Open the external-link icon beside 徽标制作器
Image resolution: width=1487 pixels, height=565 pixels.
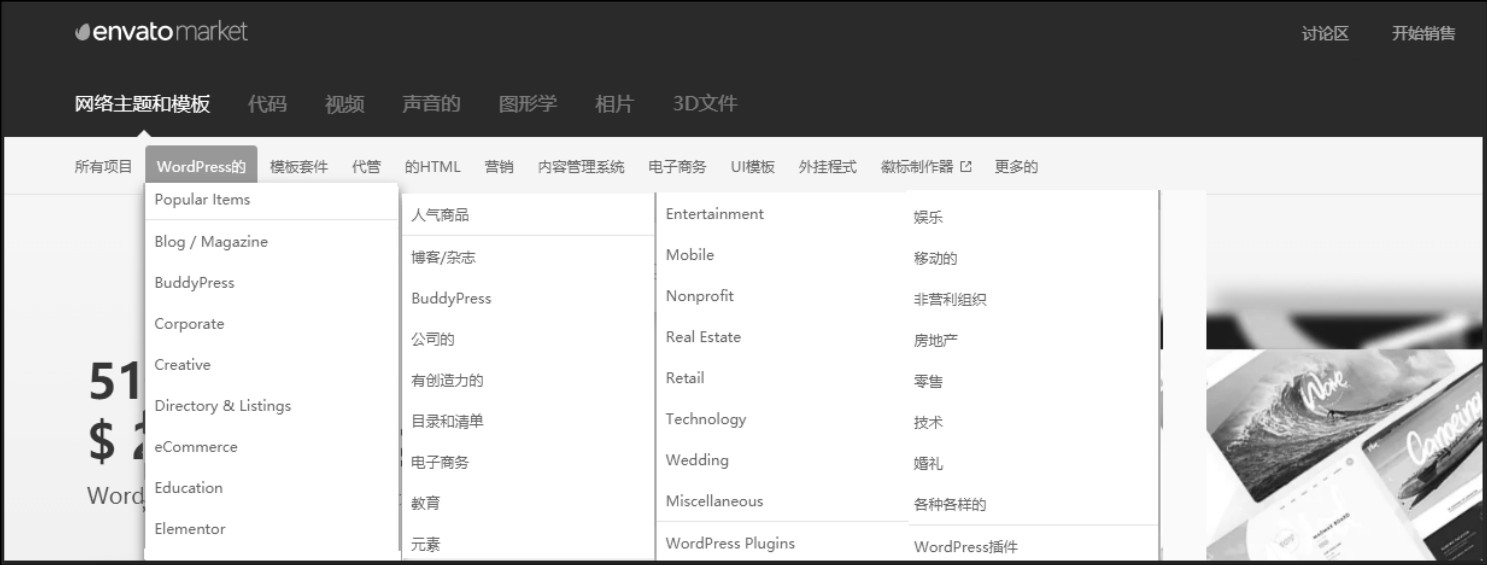point(966,167)
